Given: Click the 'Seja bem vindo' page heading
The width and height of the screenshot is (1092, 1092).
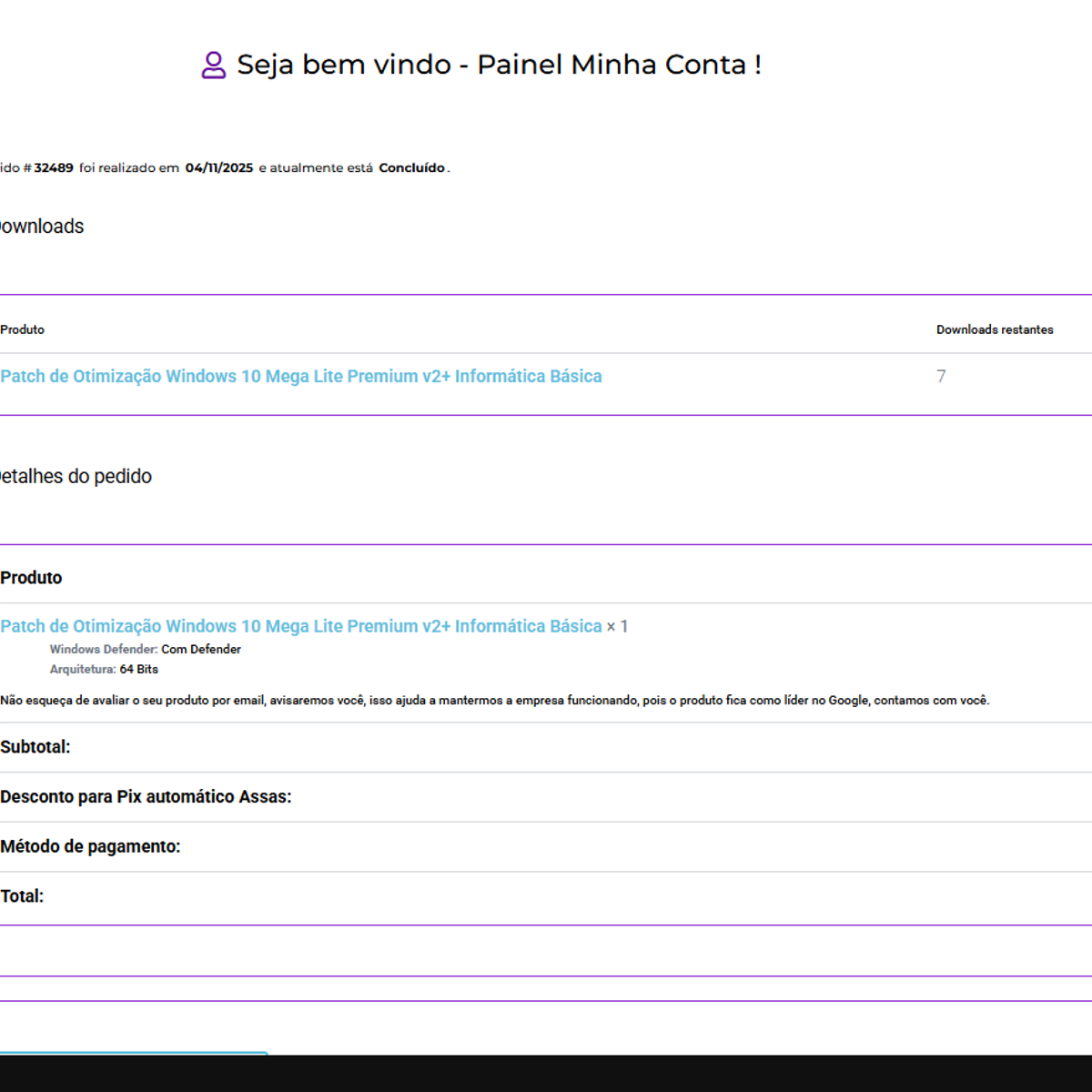Looking at the screenshot, I should [499, 65].
